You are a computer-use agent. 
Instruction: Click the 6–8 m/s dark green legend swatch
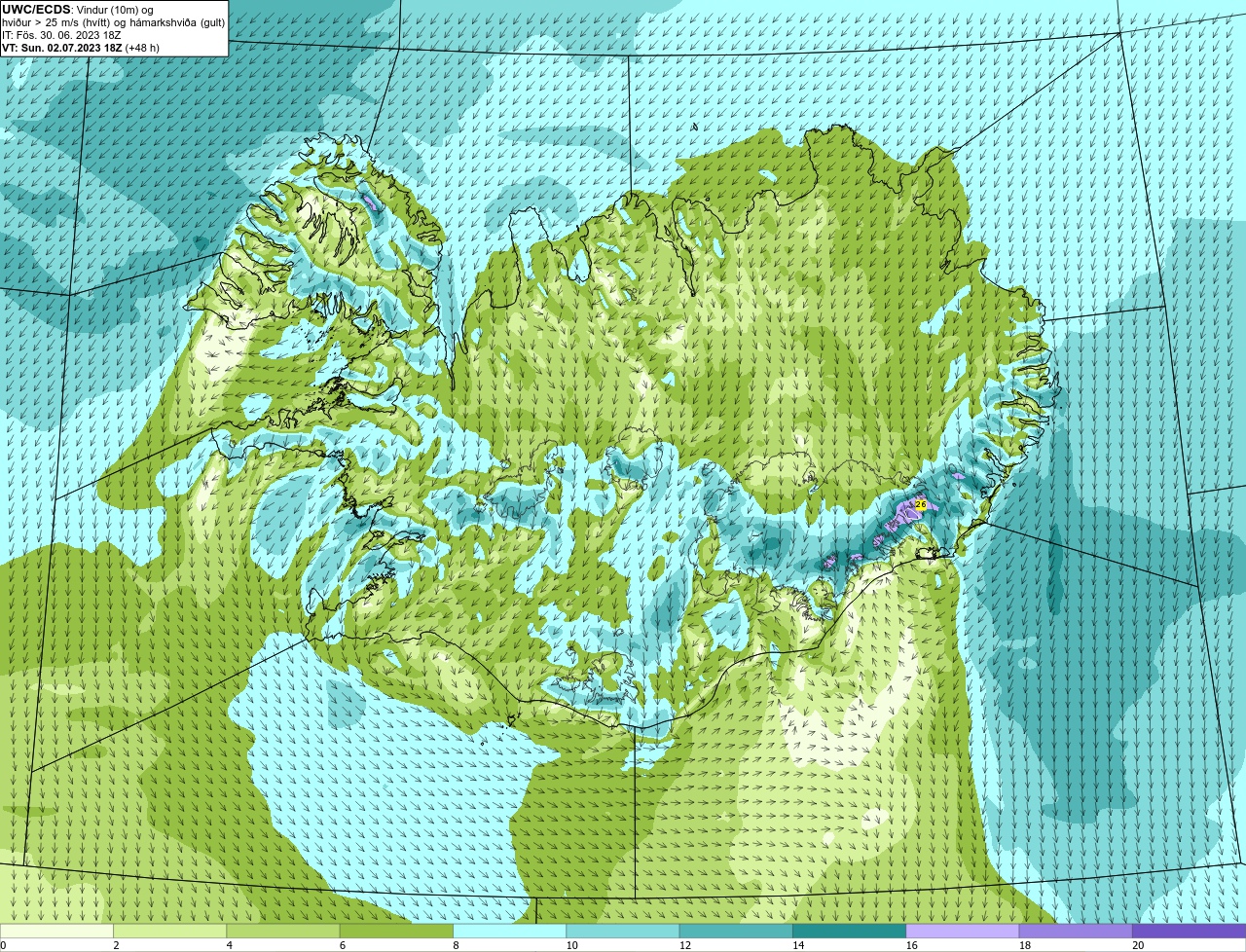tap(396, 931)
